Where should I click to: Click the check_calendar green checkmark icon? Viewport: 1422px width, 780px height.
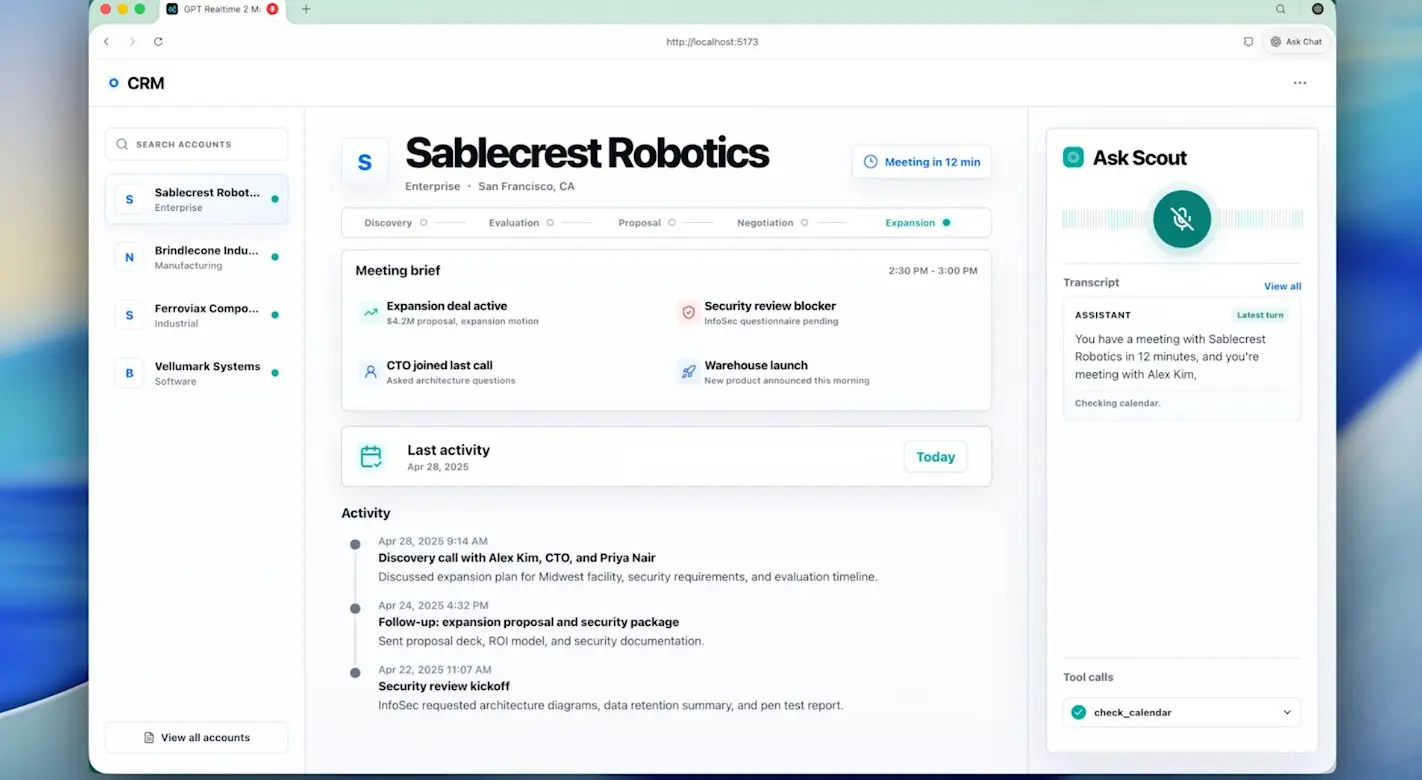click(1078, 713)
